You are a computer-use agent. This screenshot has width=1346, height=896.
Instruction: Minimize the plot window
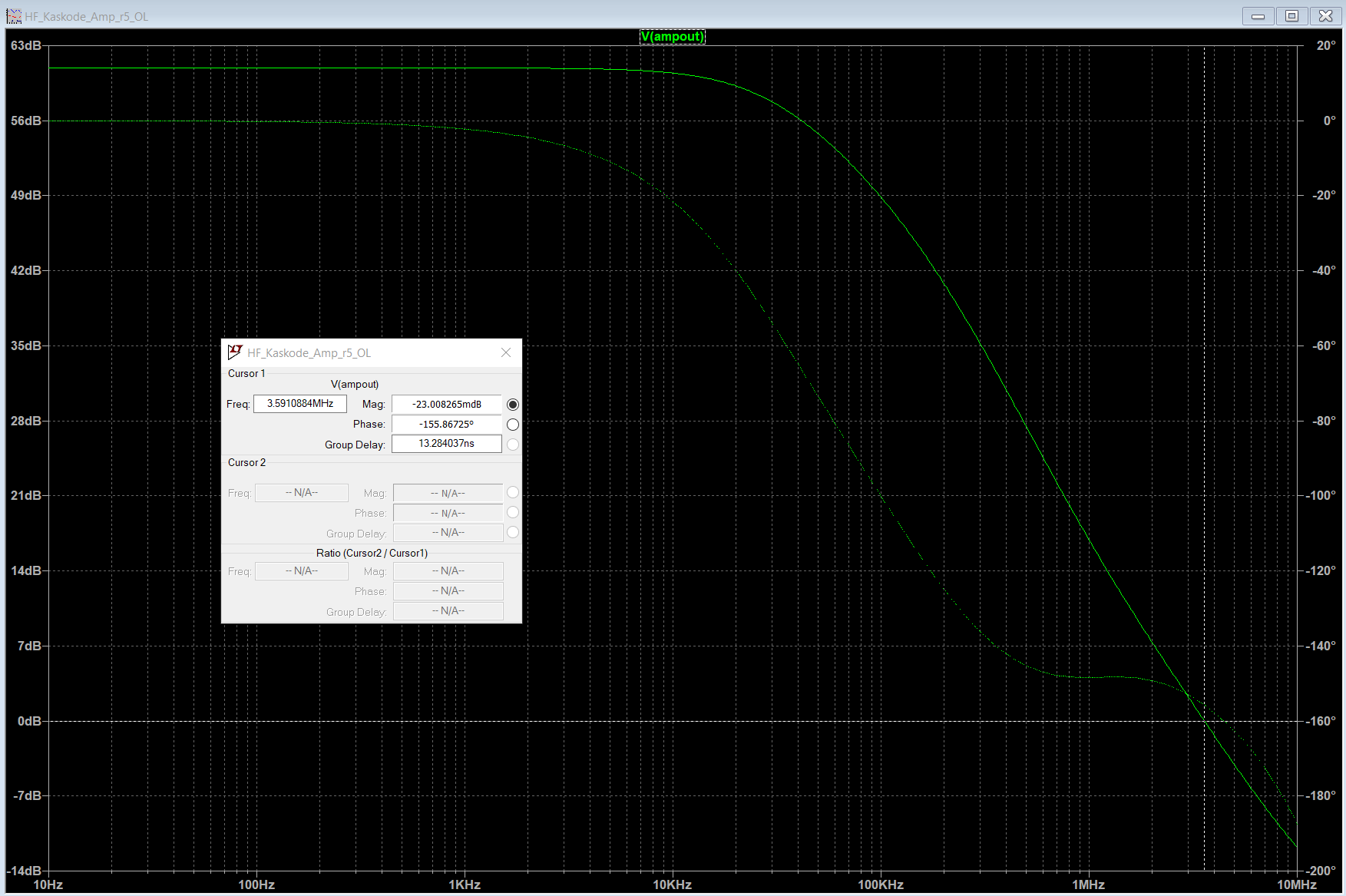1258,16
